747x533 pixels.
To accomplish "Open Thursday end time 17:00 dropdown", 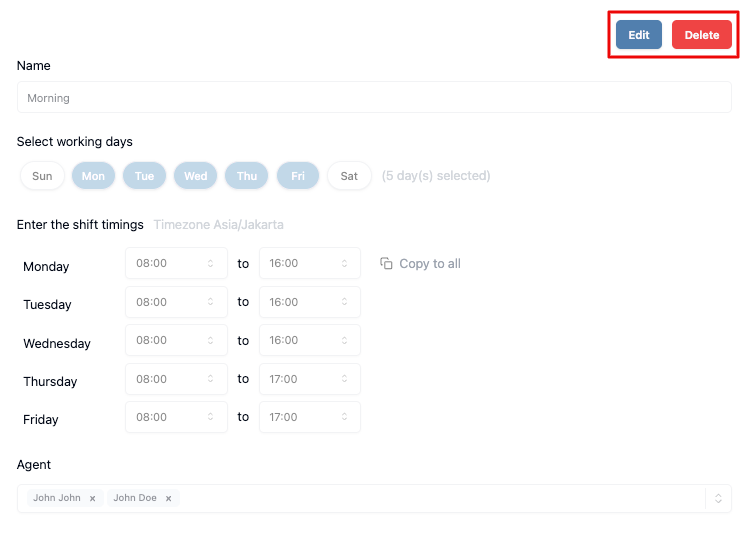I will [x=310, y=379].
